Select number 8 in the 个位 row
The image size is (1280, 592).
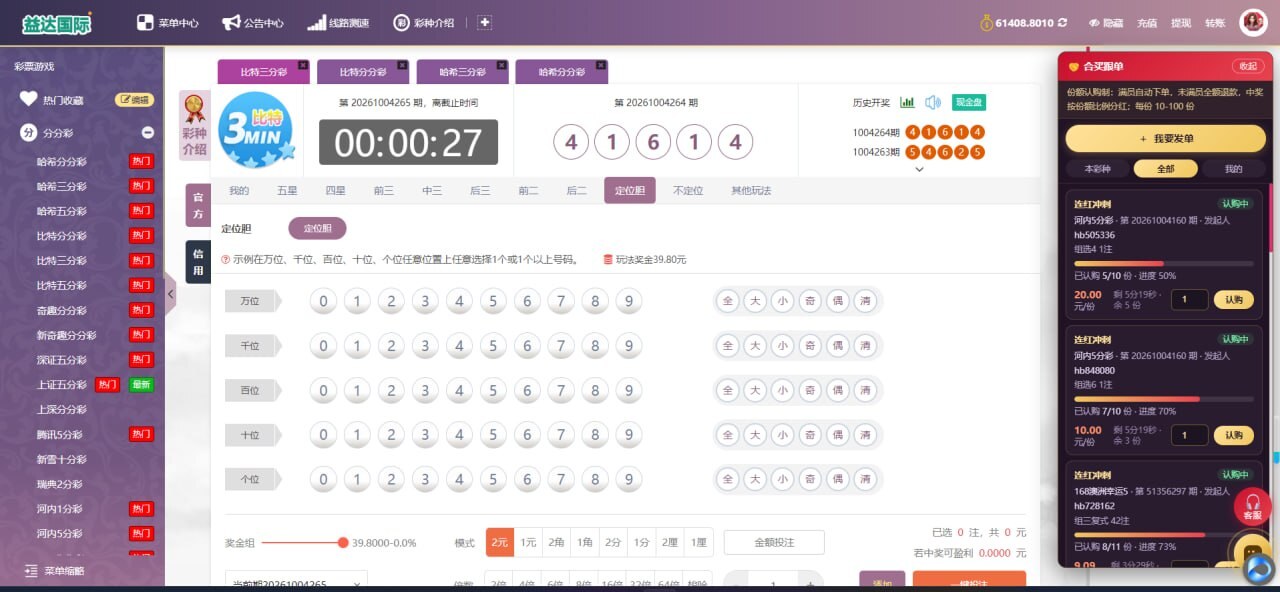click(x=595, y=479)
